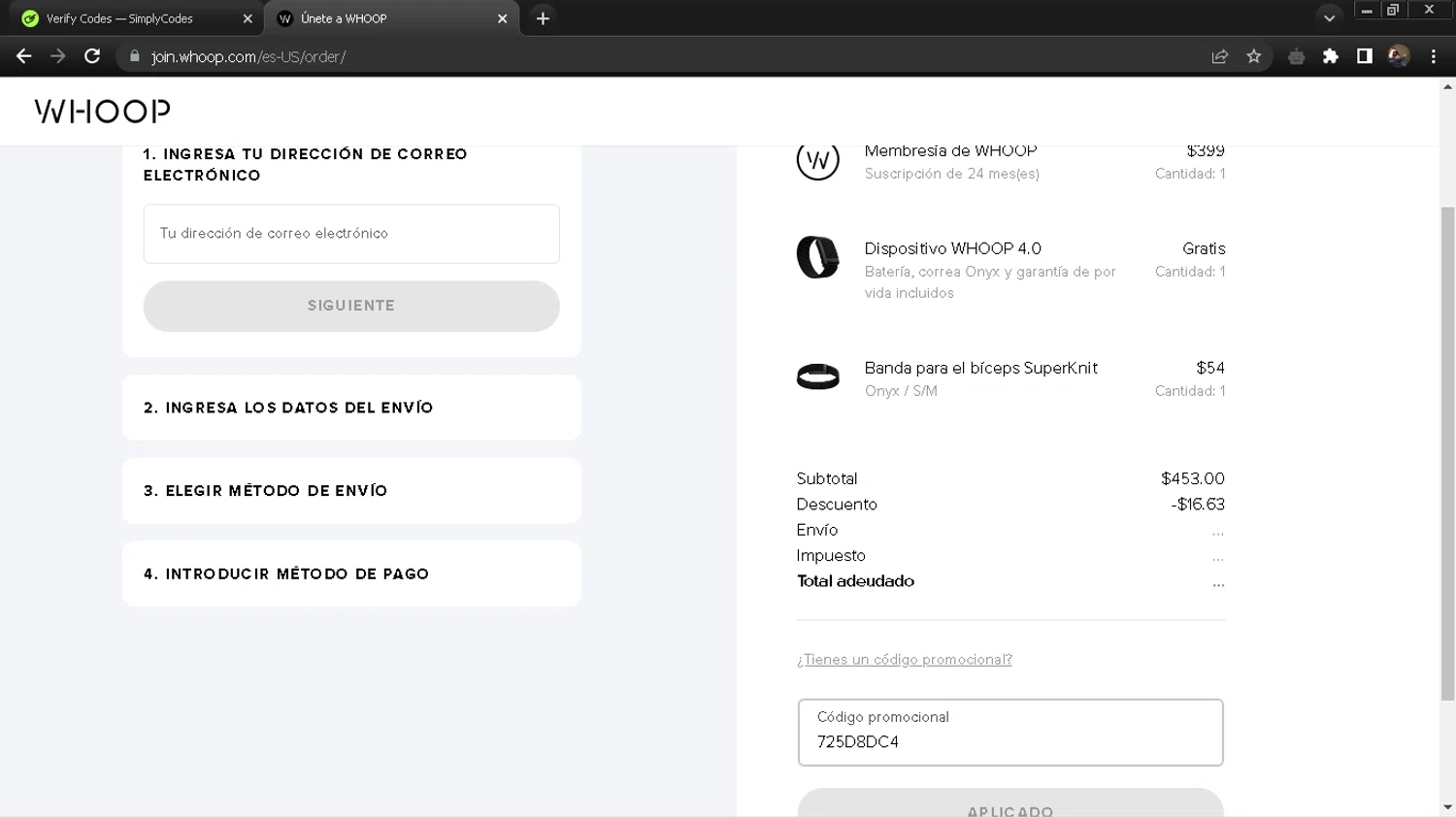Toggle the browser side panel icon
This screenshot has height=818, width=1456.
click(1365, 56)
